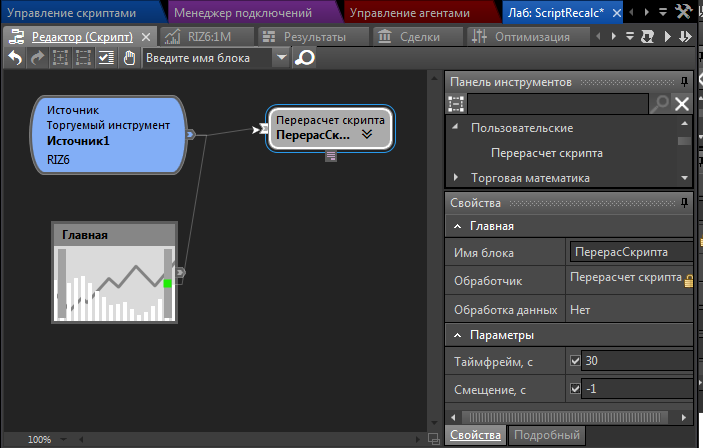Select Перерасчет скрипта item in tools list

(x=545, y=153)
